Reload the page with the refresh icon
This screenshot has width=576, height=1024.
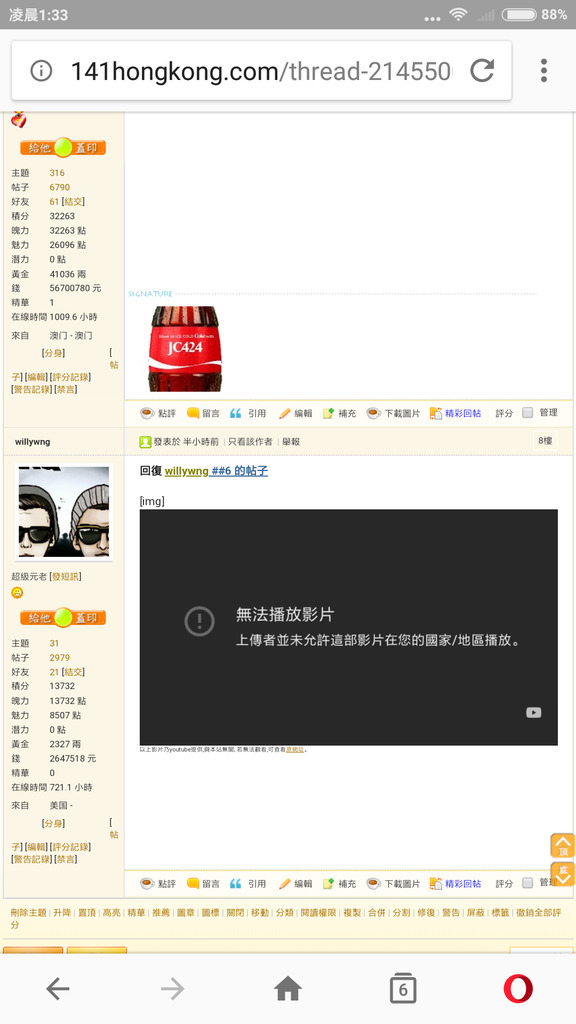[x=482, y=71]
